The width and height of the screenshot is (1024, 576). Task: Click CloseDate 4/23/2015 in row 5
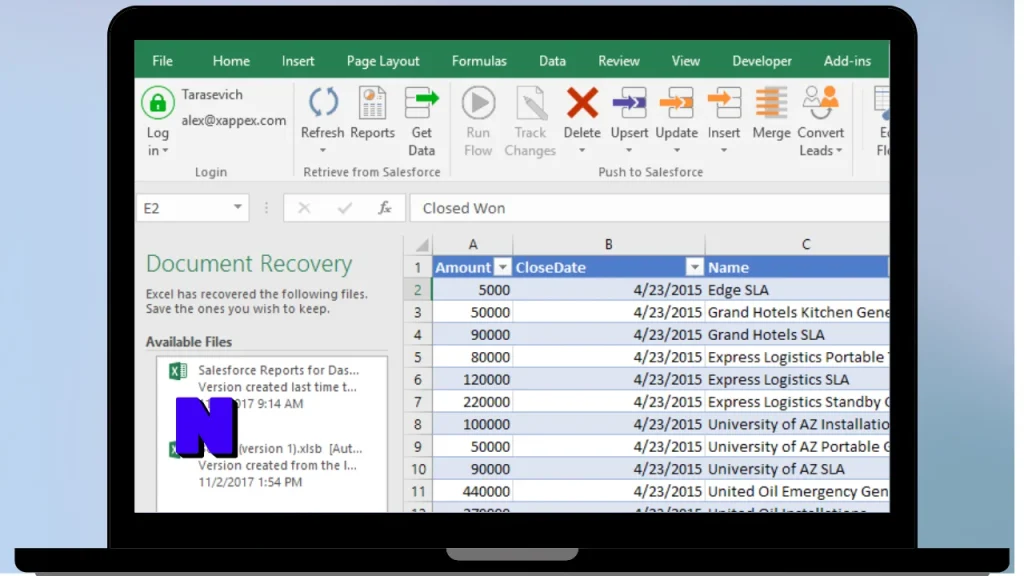609,357
